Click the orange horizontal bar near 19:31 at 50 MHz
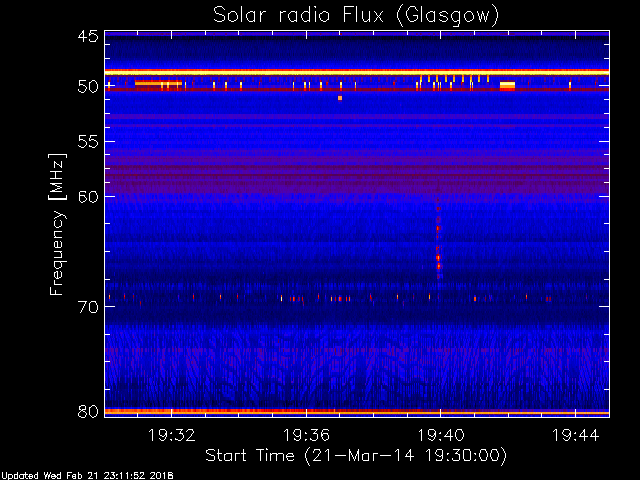 pos(158,84)
